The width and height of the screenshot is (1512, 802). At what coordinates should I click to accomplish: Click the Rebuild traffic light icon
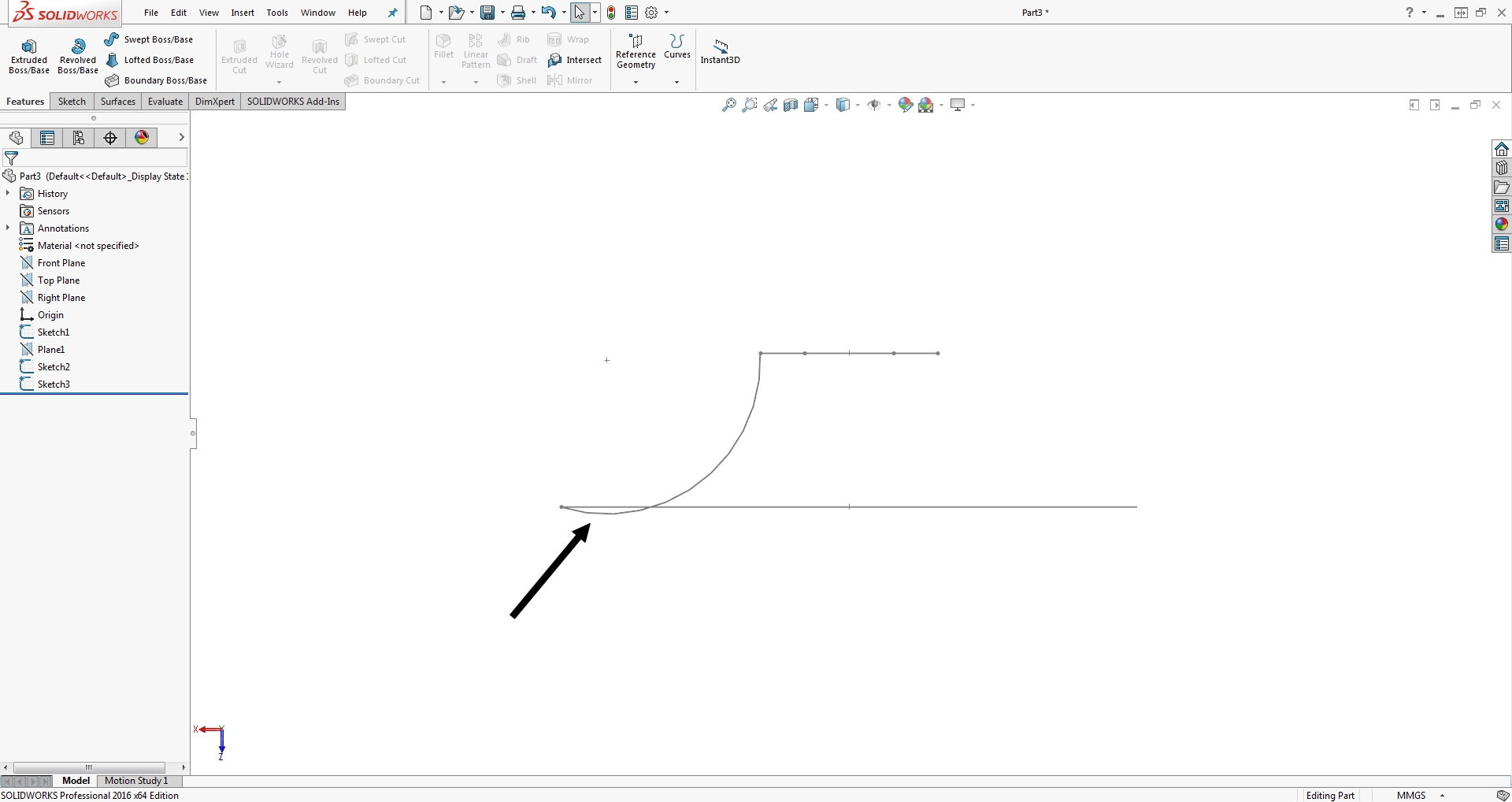611,13
